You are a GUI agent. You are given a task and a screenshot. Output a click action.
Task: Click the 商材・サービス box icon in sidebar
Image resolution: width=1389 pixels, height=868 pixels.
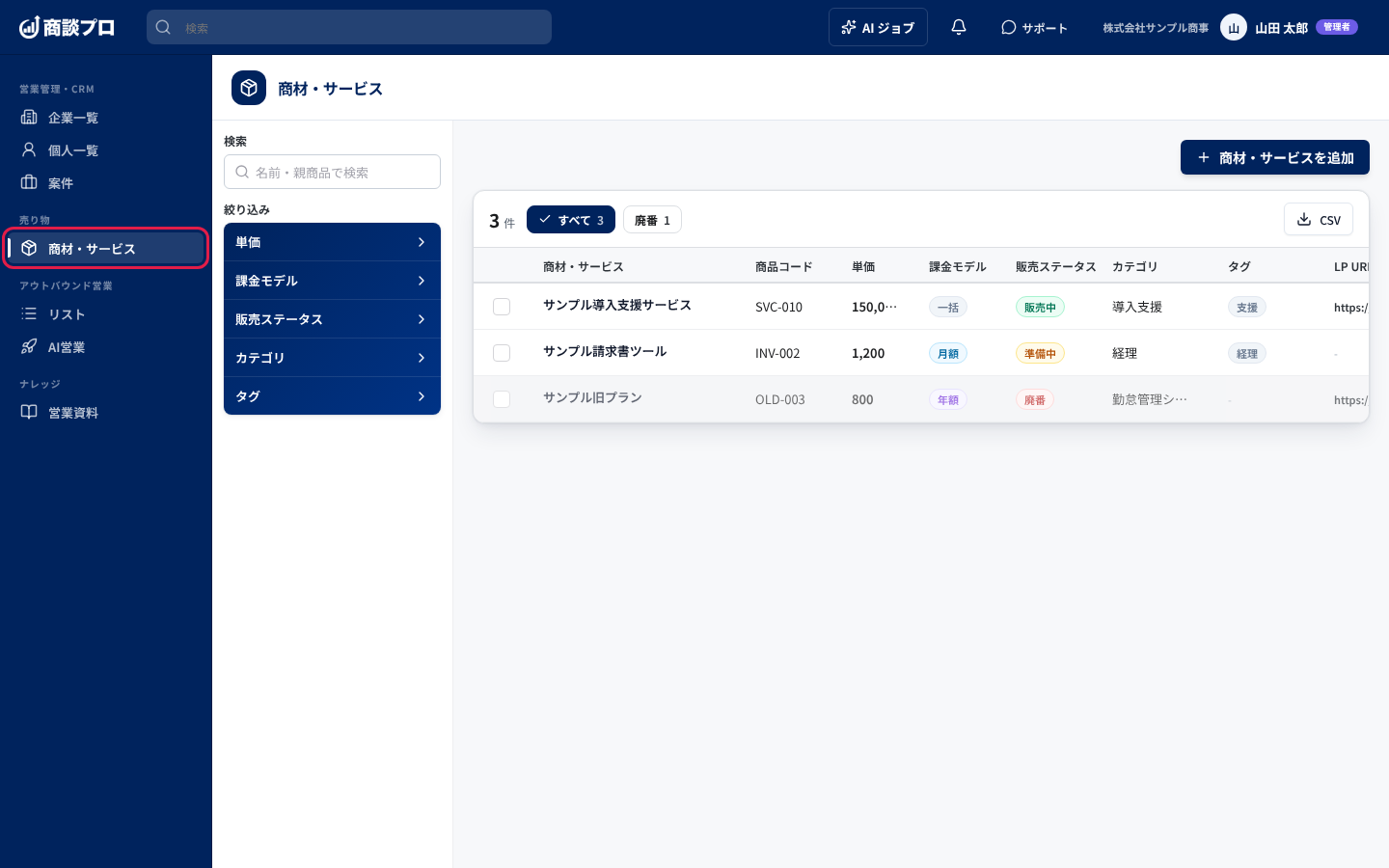pos(29,248)
